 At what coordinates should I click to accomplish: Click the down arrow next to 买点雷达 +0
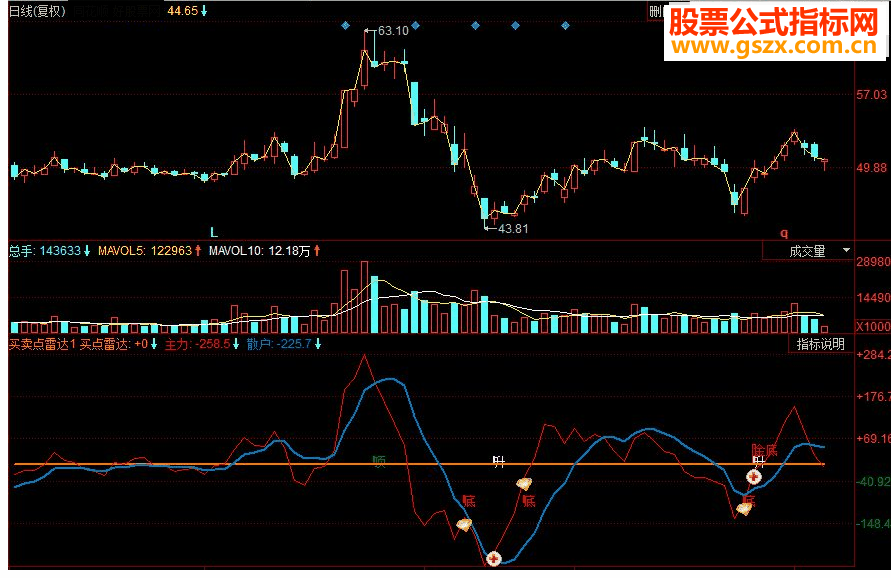[x=153, y=344]
